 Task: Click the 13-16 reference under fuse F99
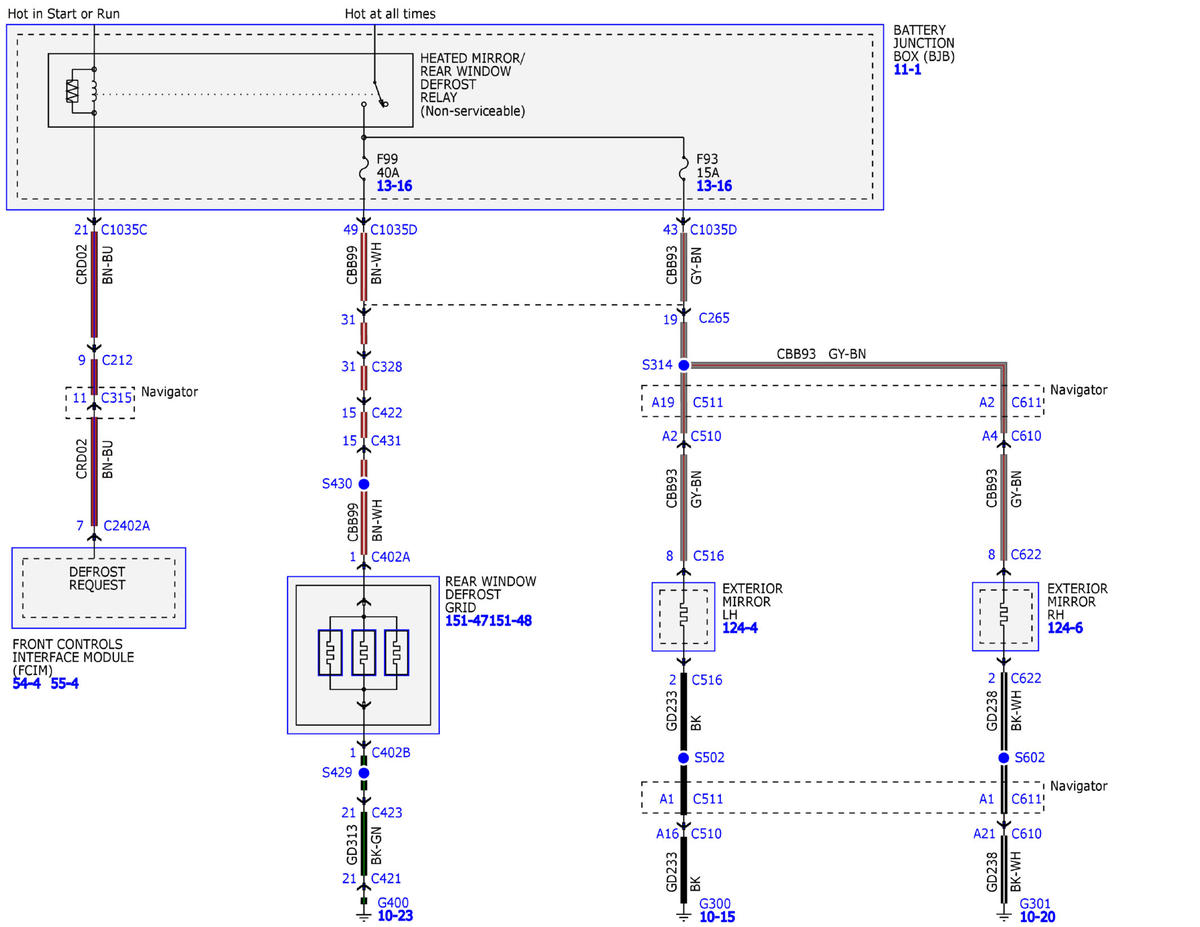[394, 186]
